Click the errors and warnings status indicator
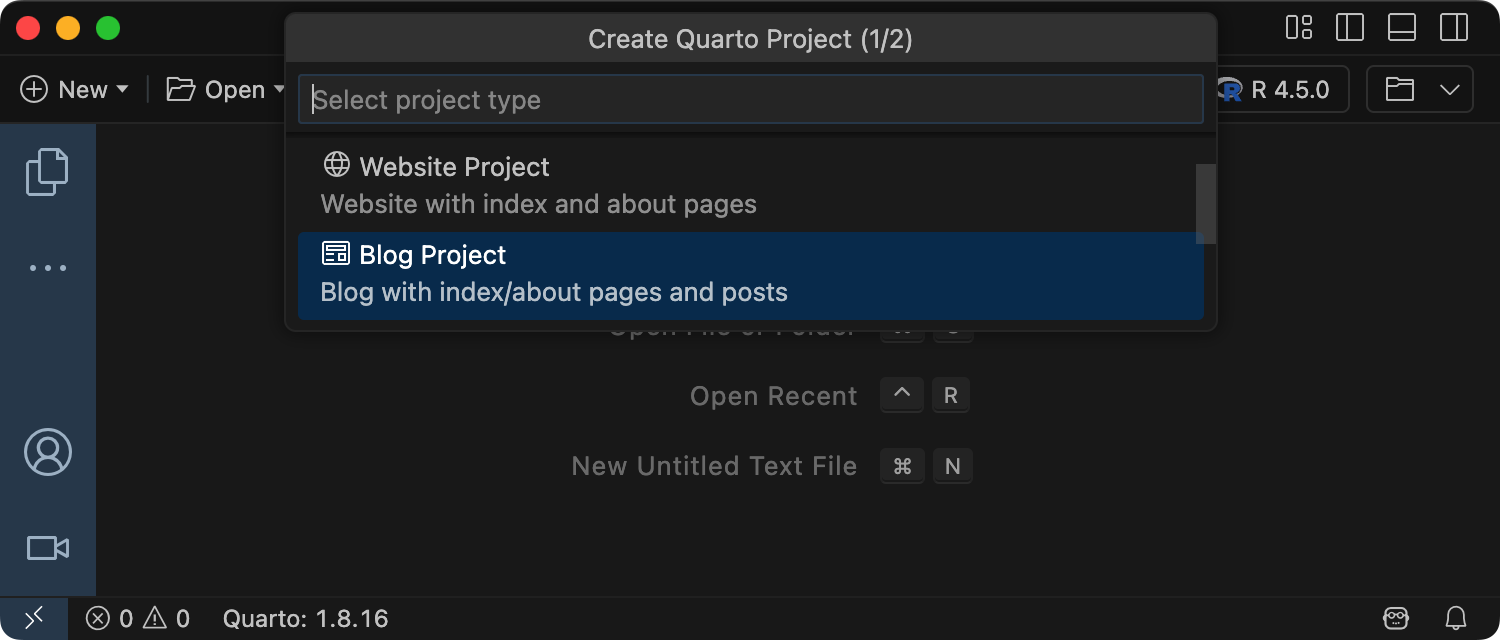The width and height of the screenshot is (1500, 640). pos(138,619)
